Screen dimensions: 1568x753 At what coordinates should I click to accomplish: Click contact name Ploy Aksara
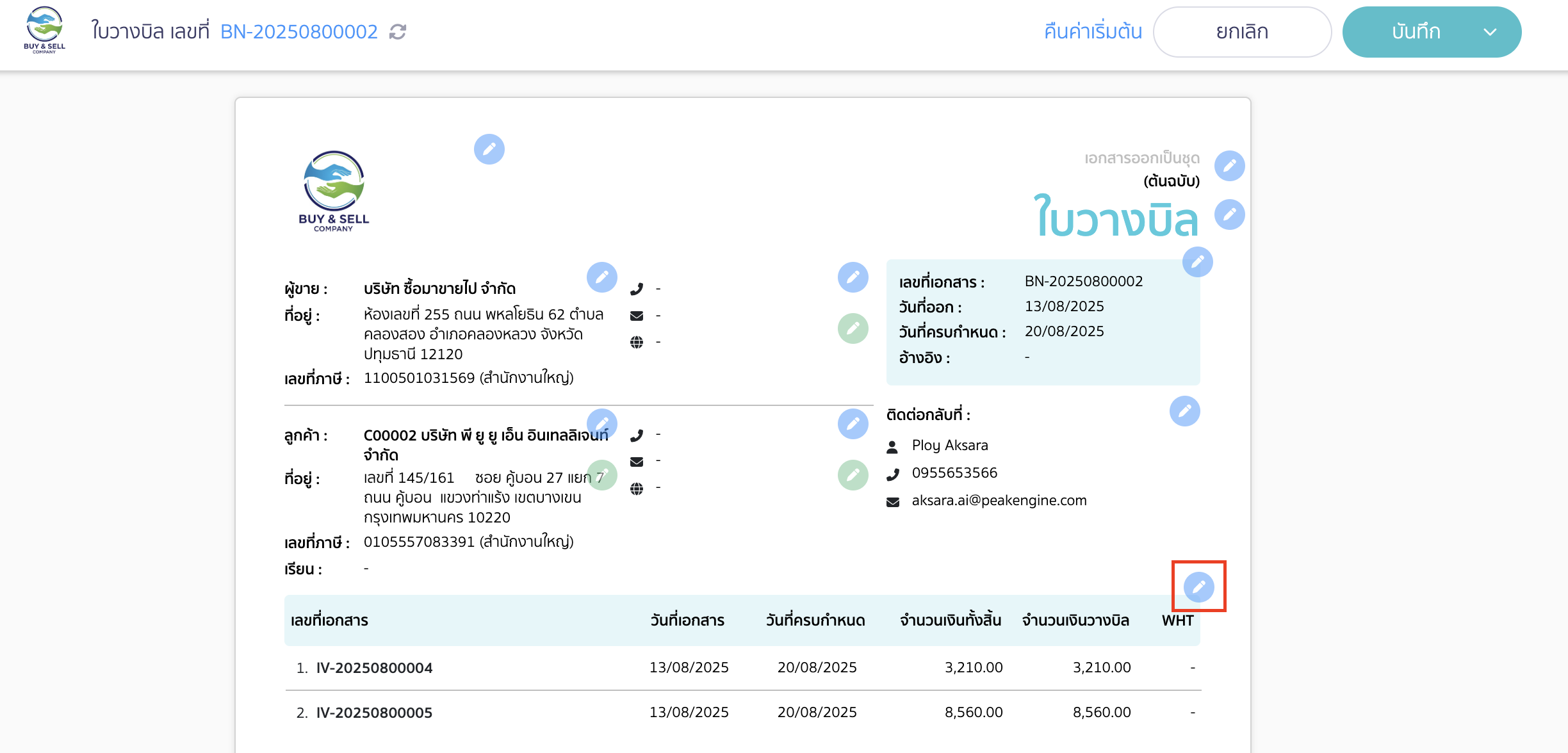click(950, 445)
